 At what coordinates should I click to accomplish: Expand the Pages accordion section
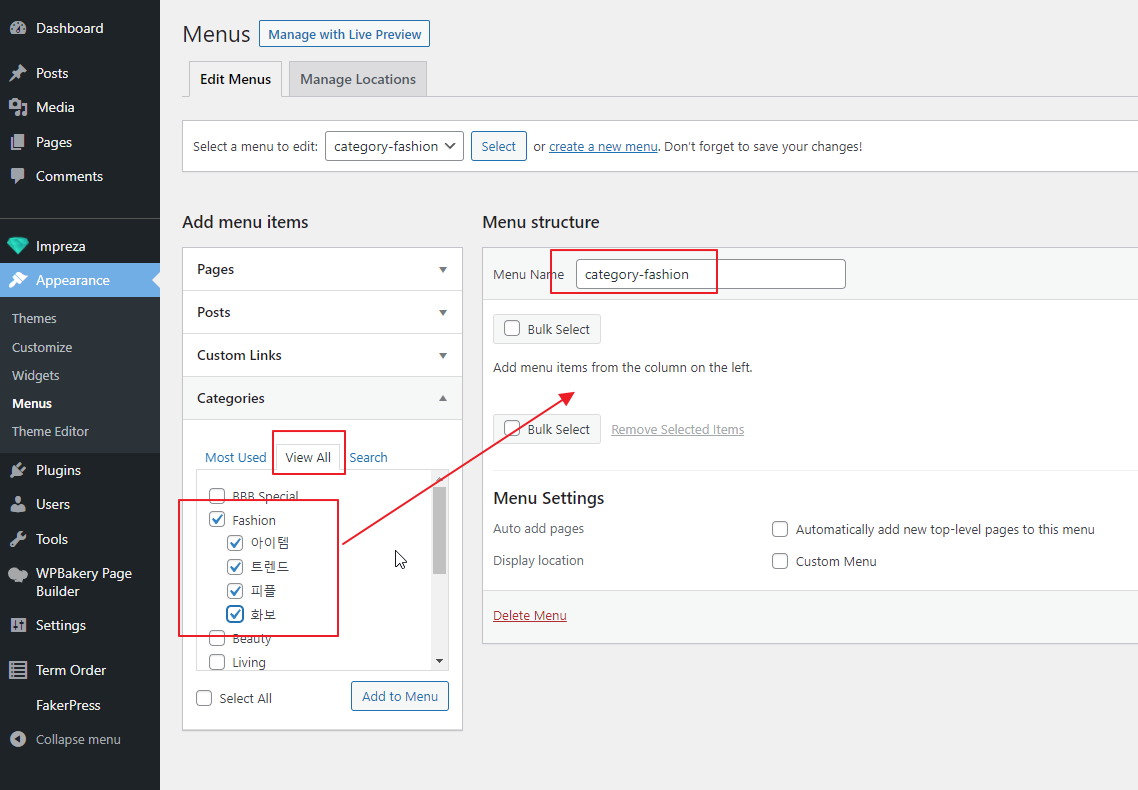point(322,269)
